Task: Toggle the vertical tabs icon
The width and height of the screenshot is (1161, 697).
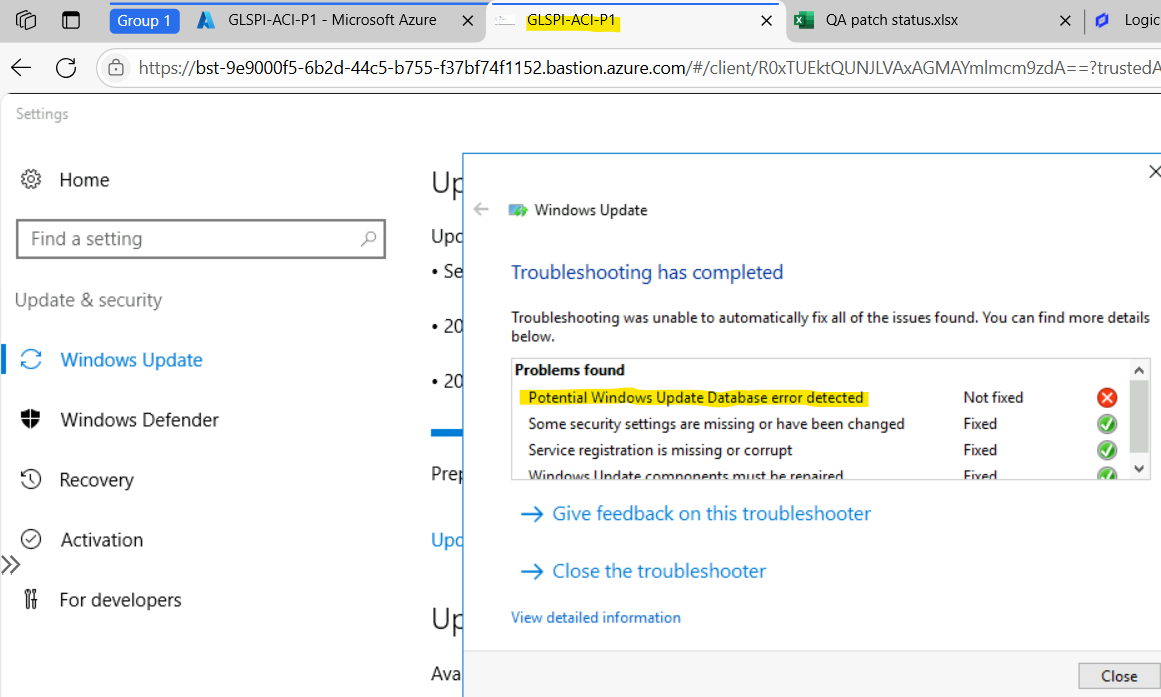Action: 71,20
